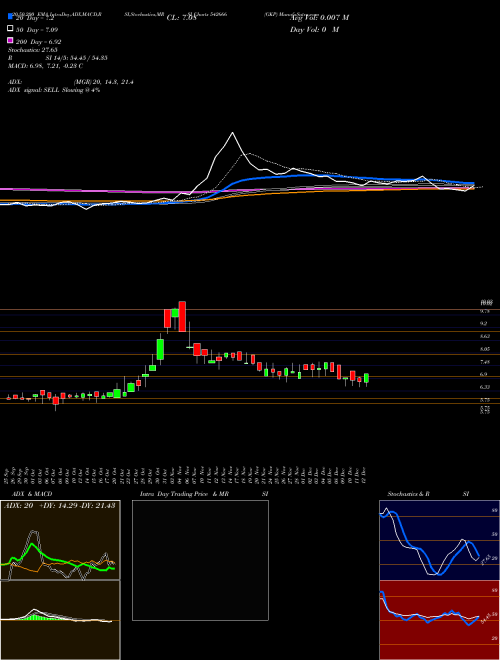
Task: Click the red RSI chart panel
Action: [x=439, y=620]
